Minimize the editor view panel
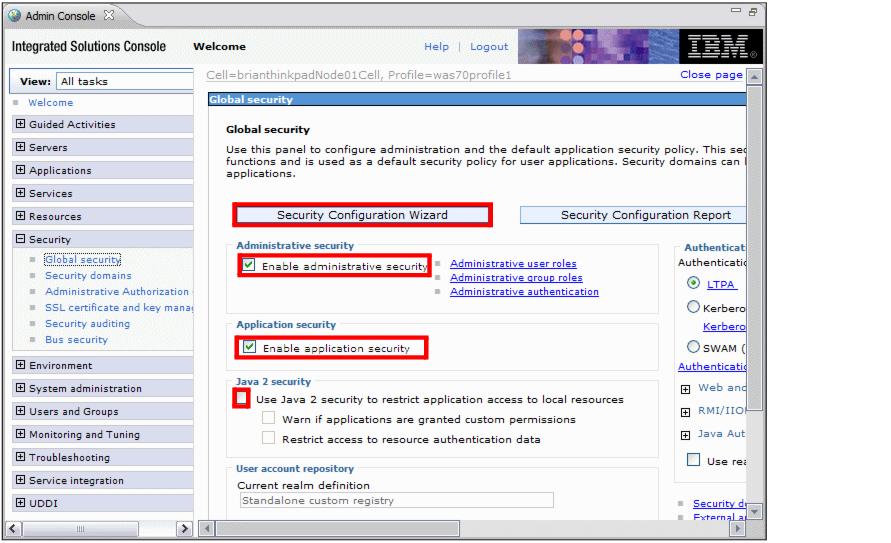This screenshot has width=891, height=543. (x=736, y=10)
